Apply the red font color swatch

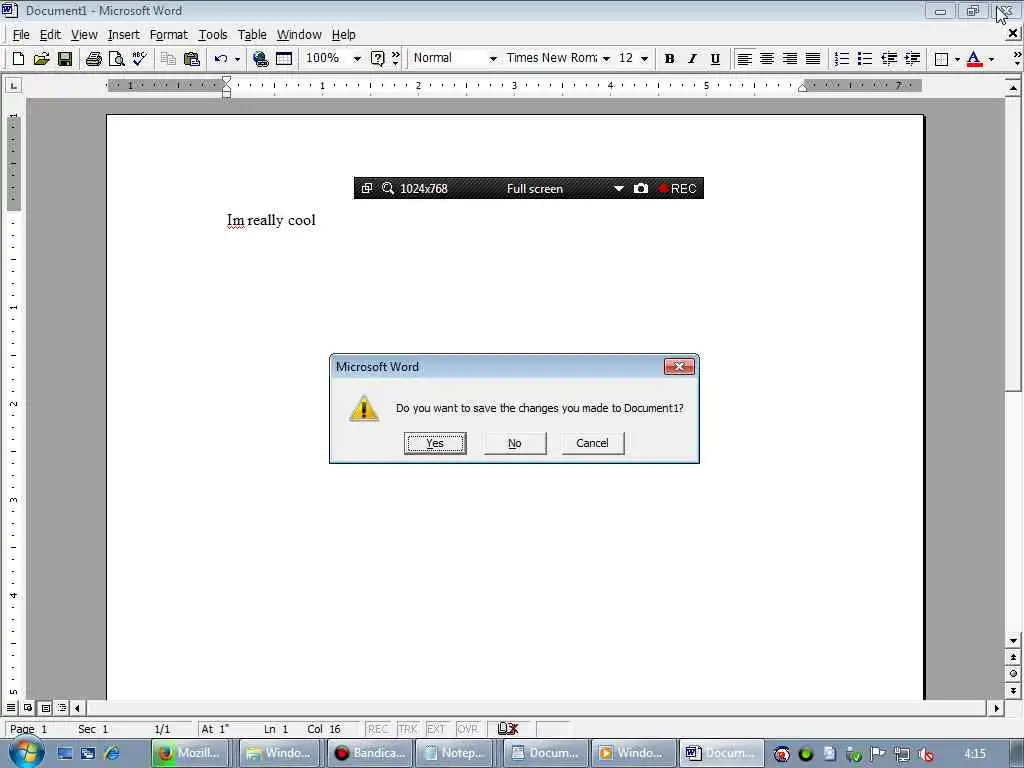pos(974,59)
